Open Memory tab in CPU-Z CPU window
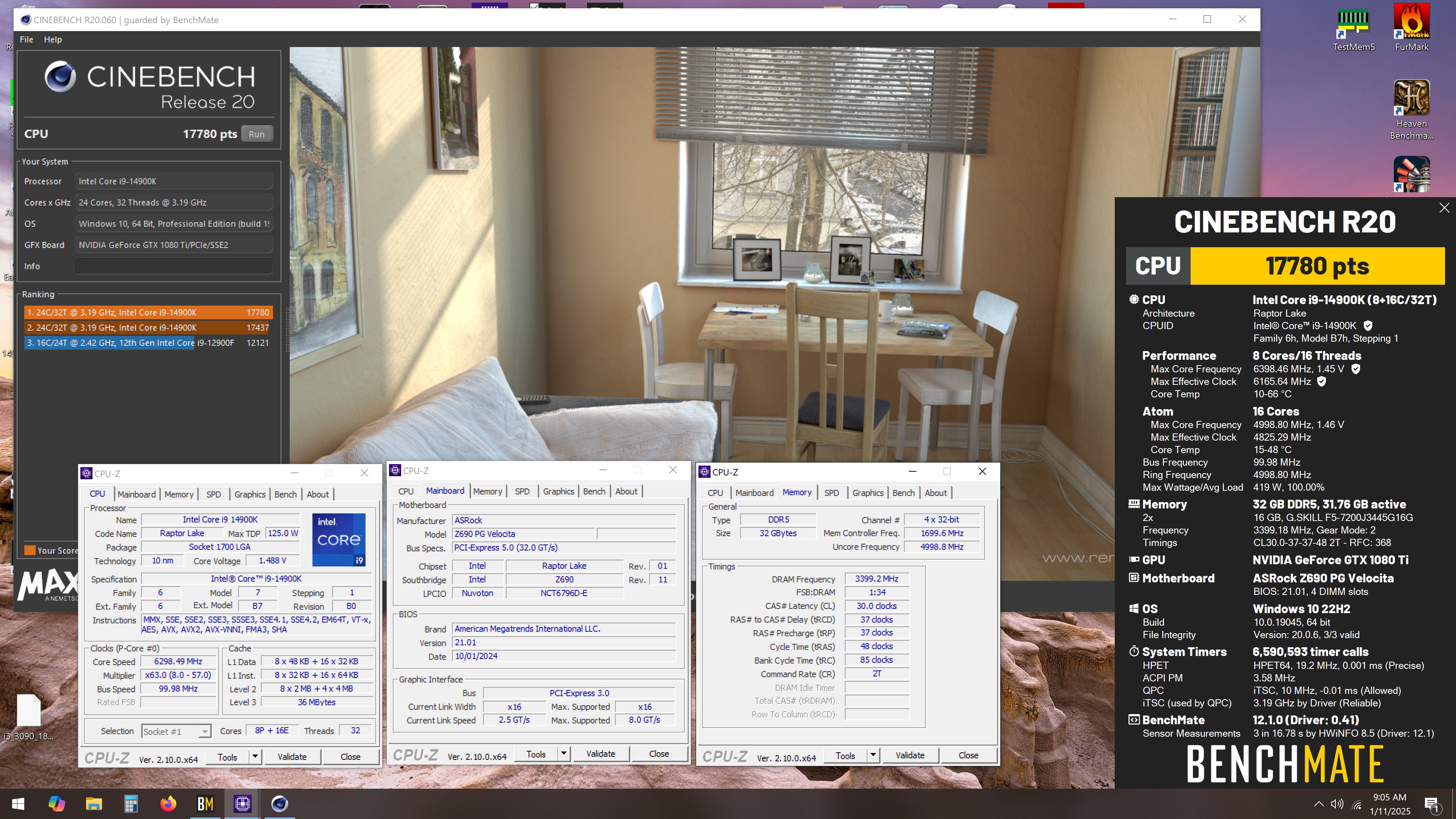 [179, 494]
